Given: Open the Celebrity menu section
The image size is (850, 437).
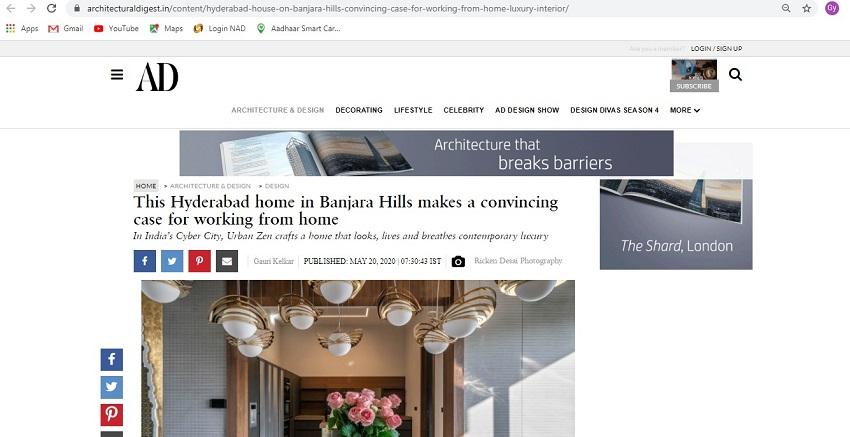Looking at the screenshot, I should (463, 110).
